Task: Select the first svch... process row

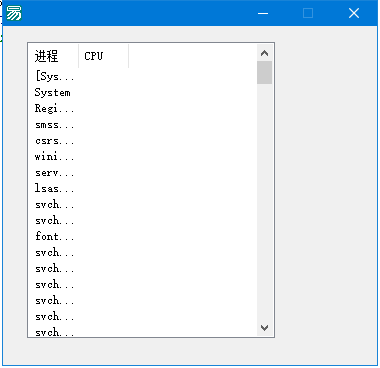Action: (54, 204)
